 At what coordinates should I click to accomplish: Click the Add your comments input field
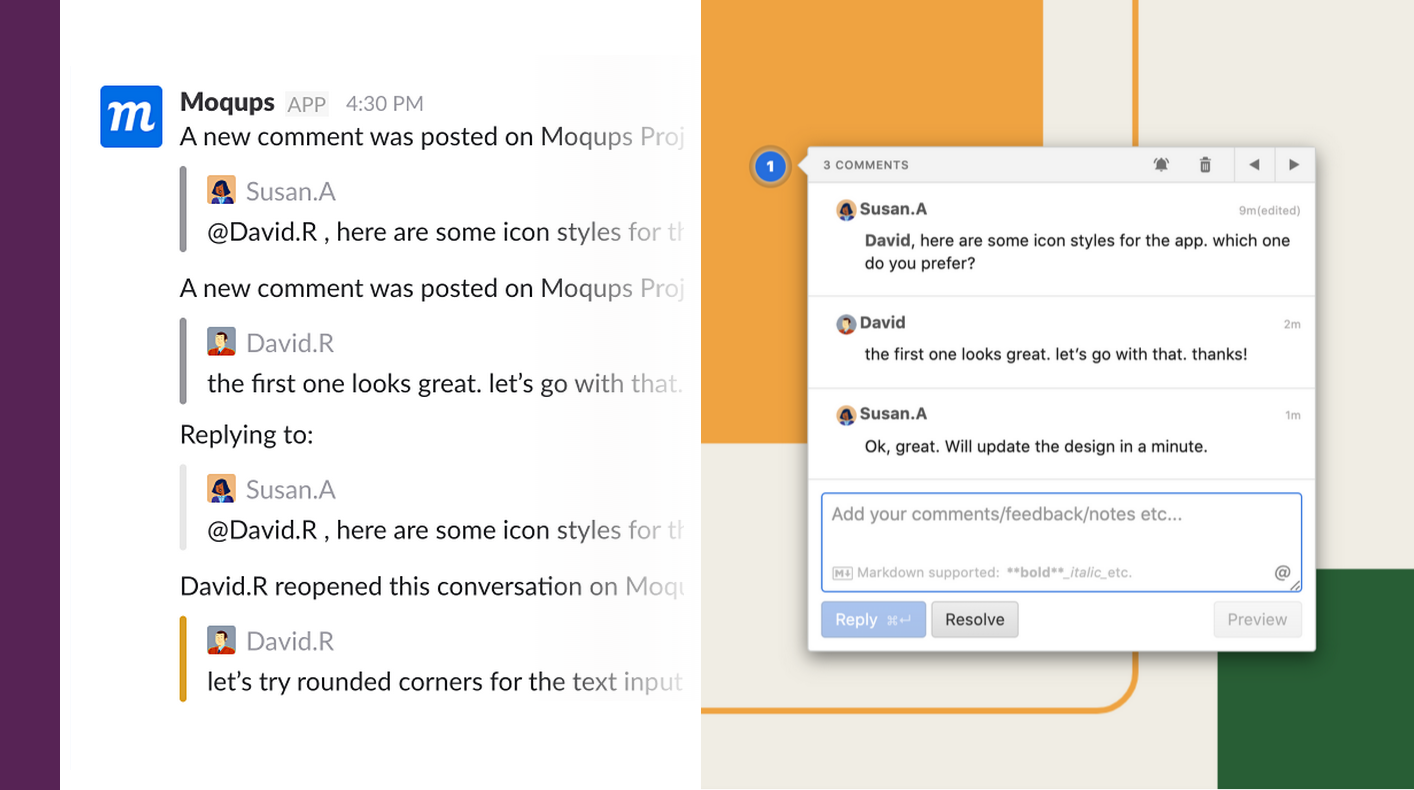tap(1061, 542)
